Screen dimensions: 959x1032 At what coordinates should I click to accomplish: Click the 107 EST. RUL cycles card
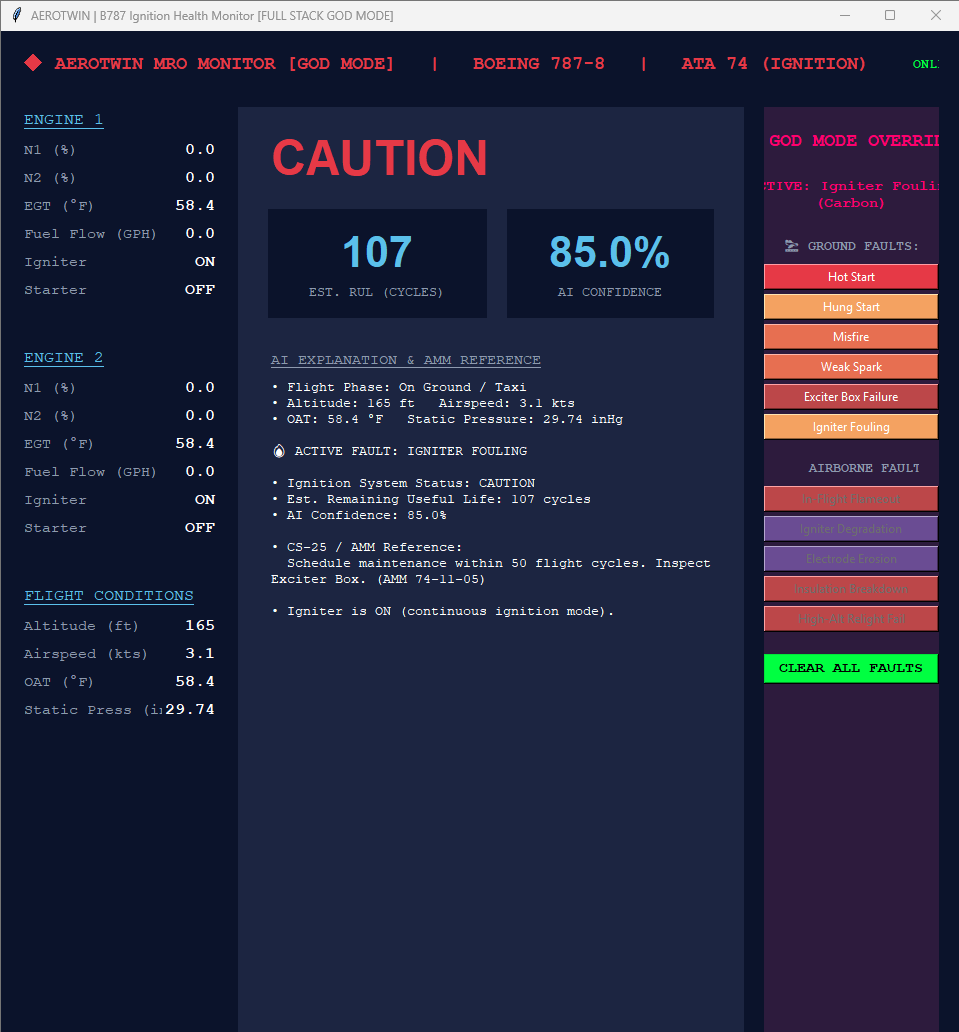tap(377, 263)
